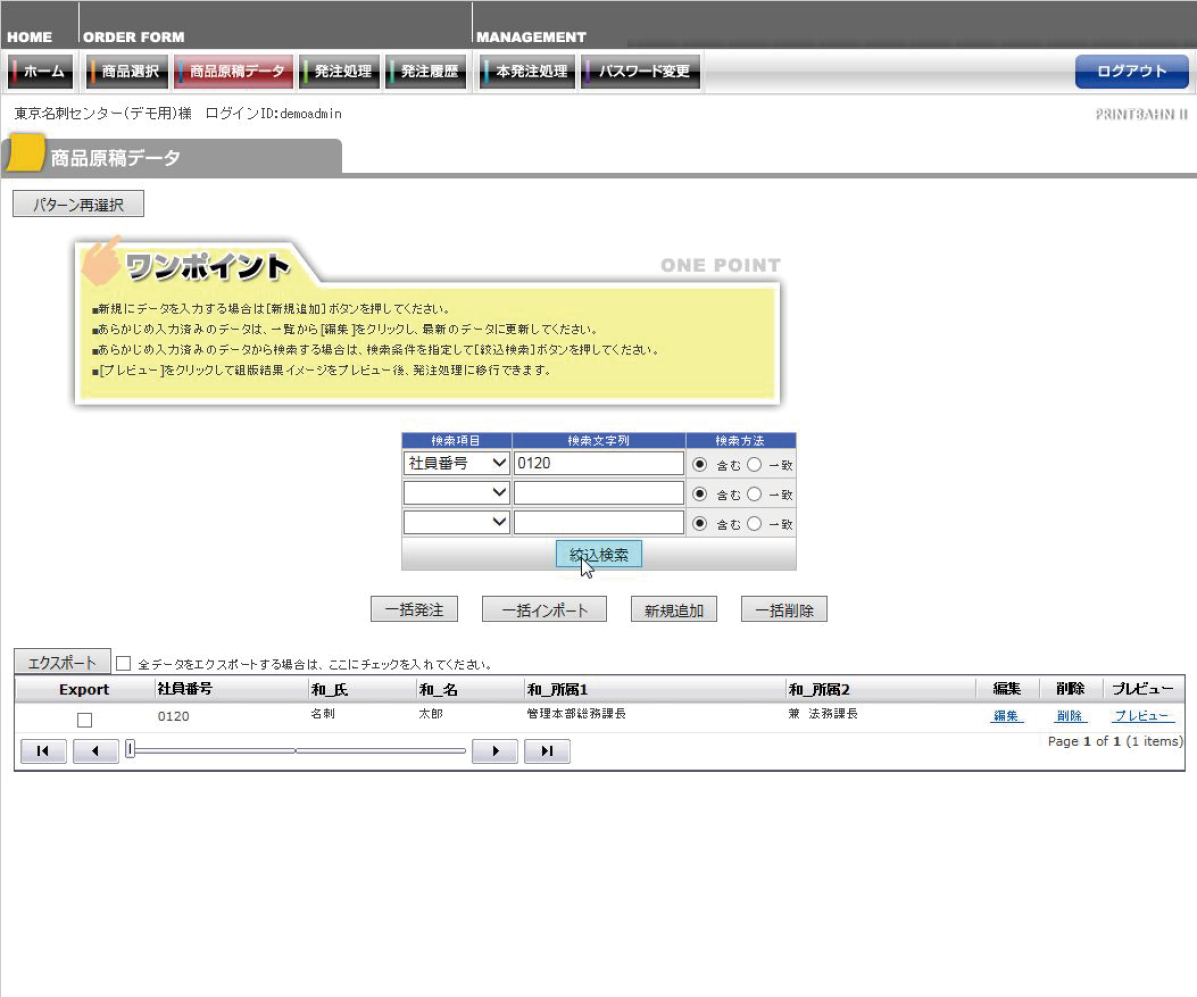Screen dimensions: 1197x997
Task: Open first 検索項目 dropdown showing 社員番号
Action: (456, 464)
